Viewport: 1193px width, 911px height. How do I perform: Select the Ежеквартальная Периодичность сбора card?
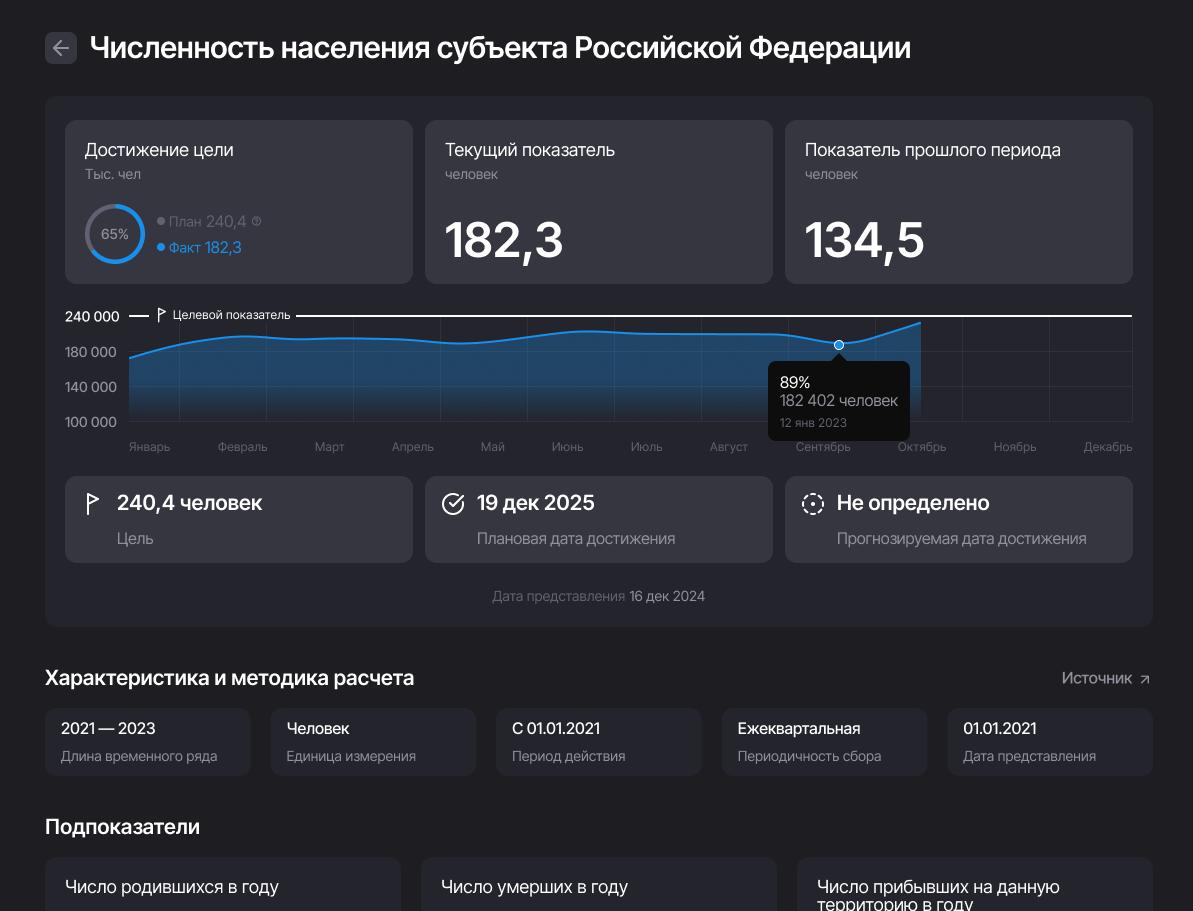pyautogui.click(x=824, y=741)
